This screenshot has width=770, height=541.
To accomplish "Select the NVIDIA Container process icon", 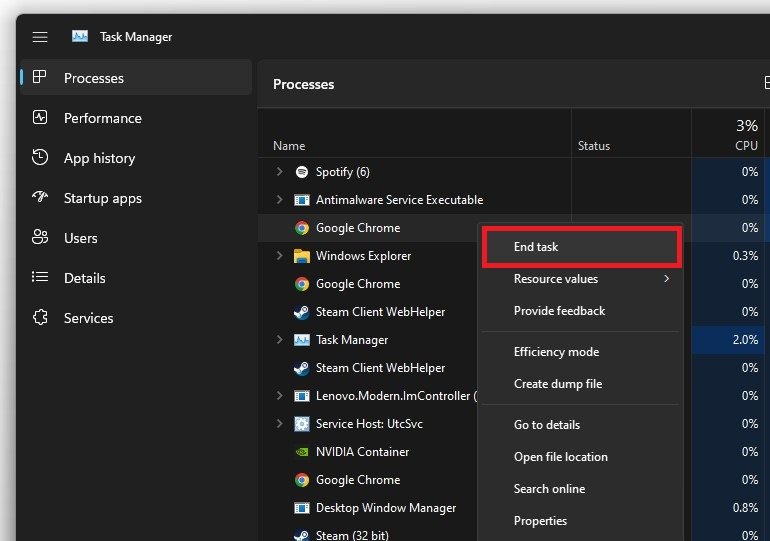I will (x=301, y=452).
